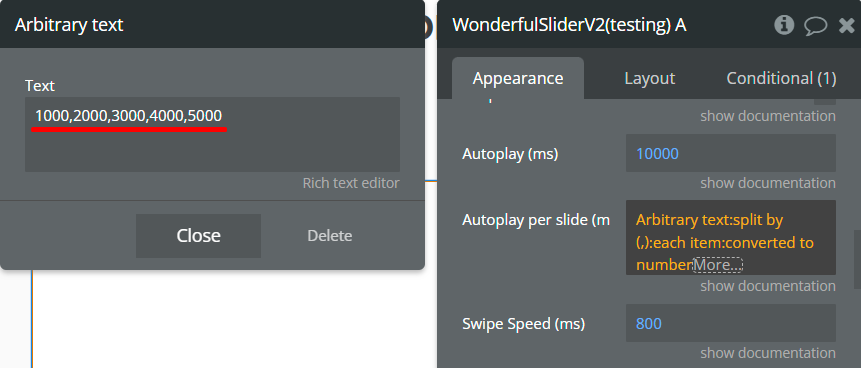861x368 pixels.
Task: Click the WonderfulSliderV2(testing) A element name
Action: [x=569, y=25]
